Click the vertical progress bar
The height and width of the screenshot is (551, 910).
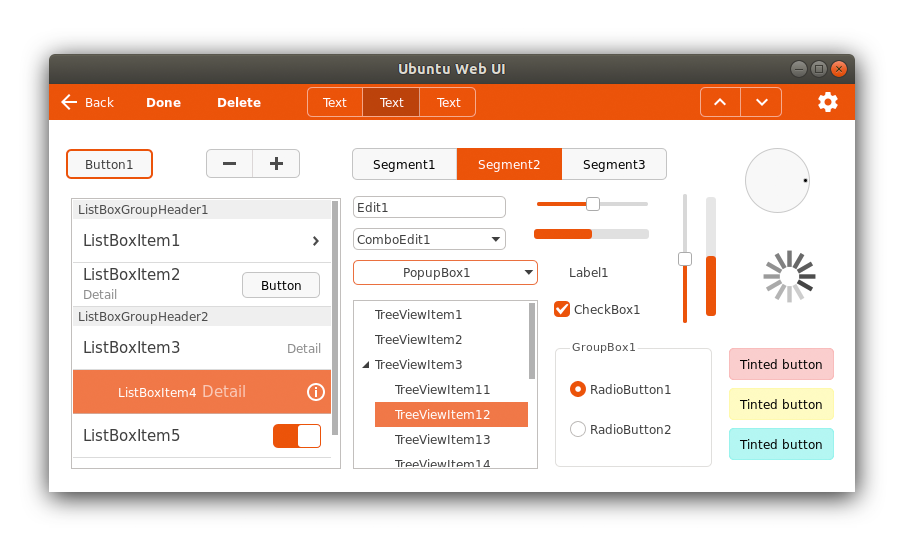coord(711,257)
